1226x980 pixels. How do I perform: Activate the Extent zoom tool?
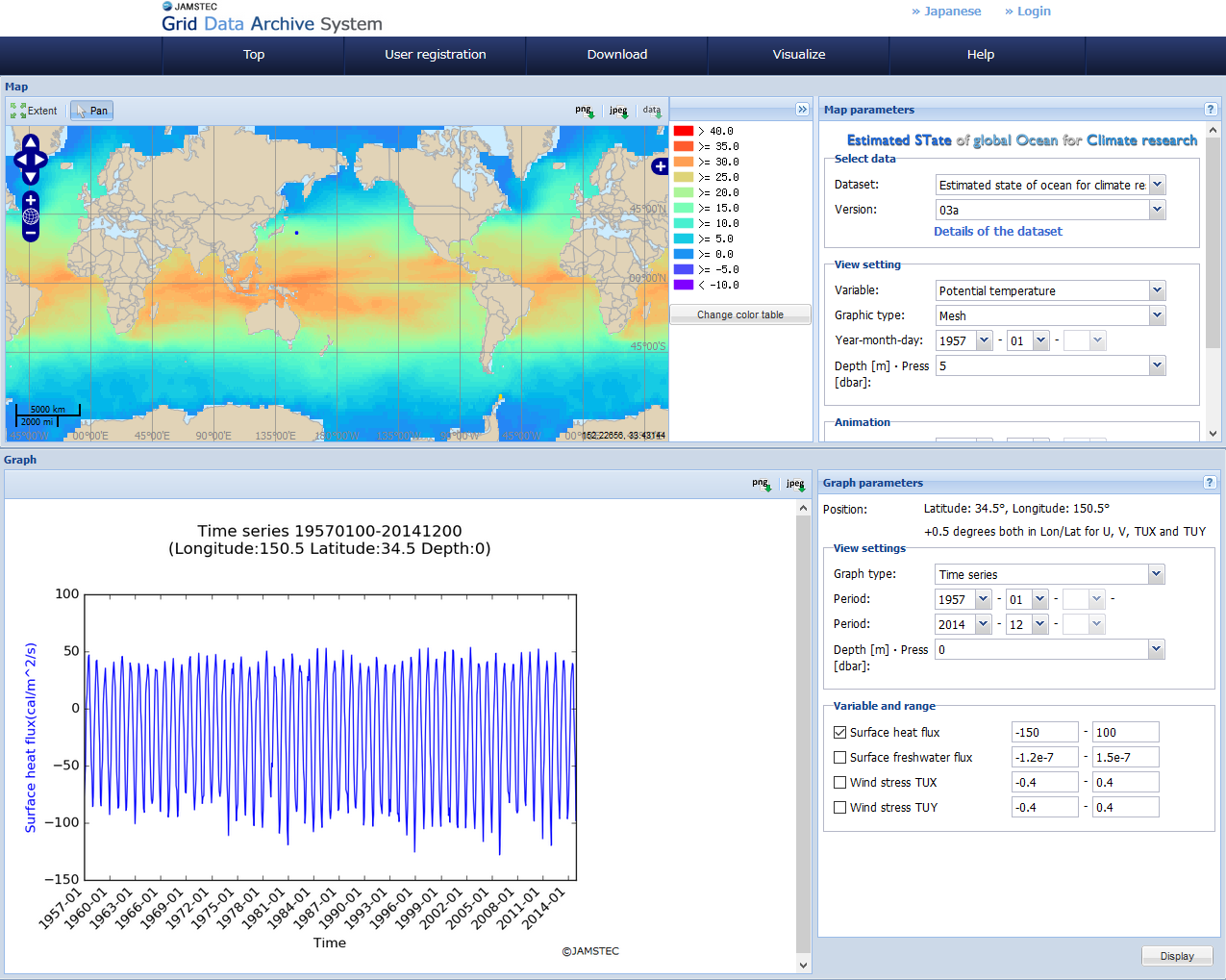click(x=34, y=111)
